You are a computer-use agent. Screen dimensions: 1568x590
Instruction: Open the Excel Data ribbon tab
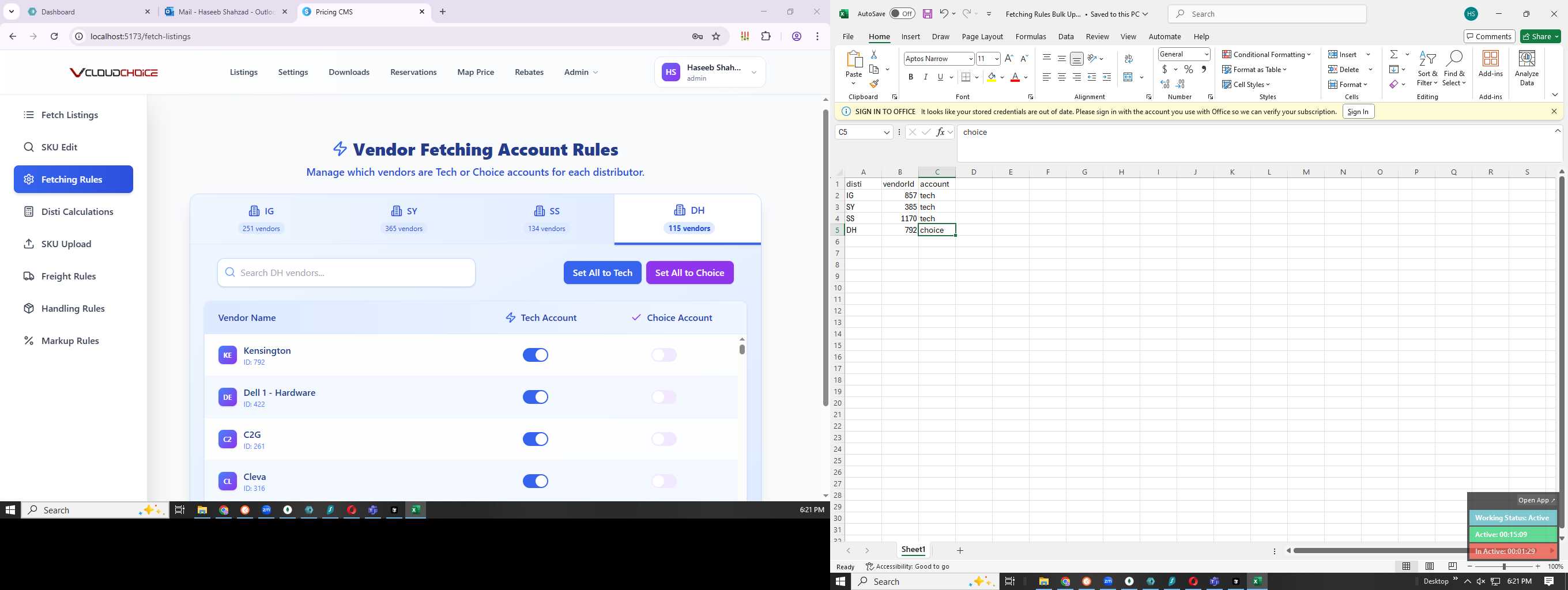pos(1066,37)
